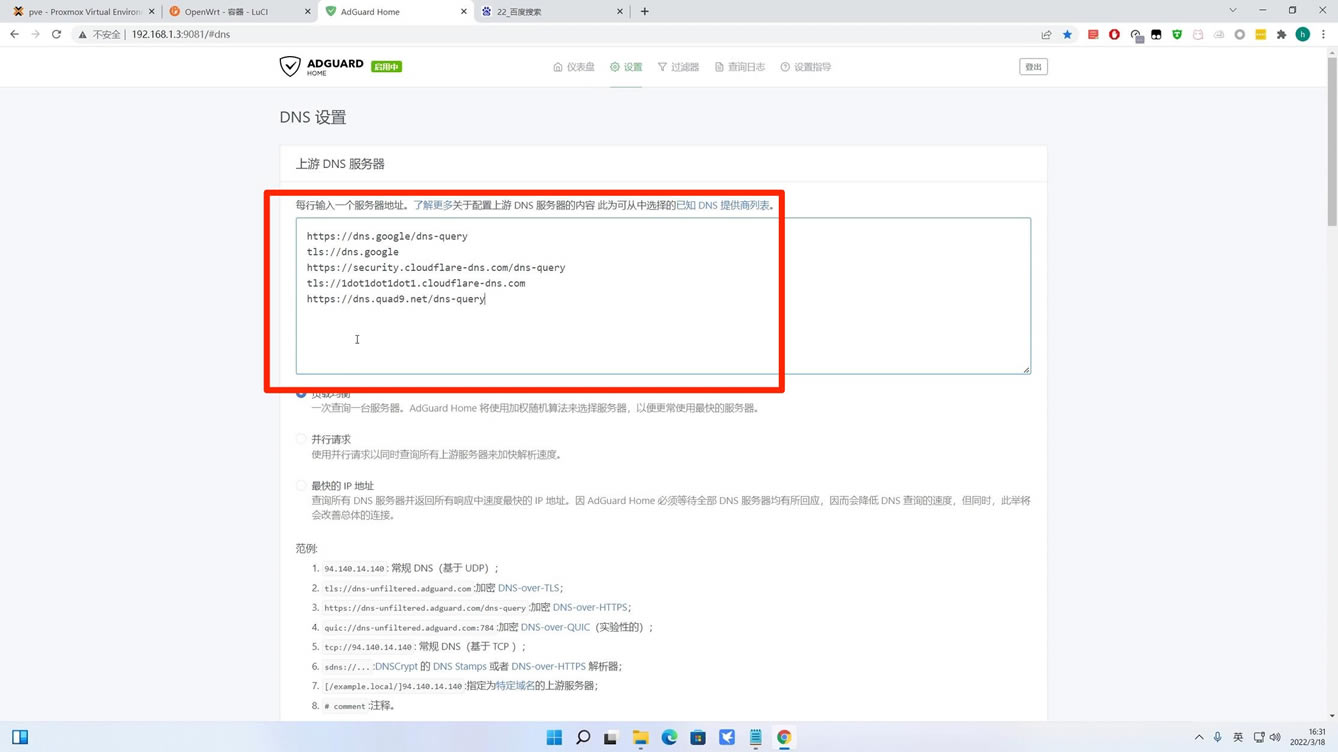
Task: Click the page vertical scrollbar
Action: (x=1332, y=140)
